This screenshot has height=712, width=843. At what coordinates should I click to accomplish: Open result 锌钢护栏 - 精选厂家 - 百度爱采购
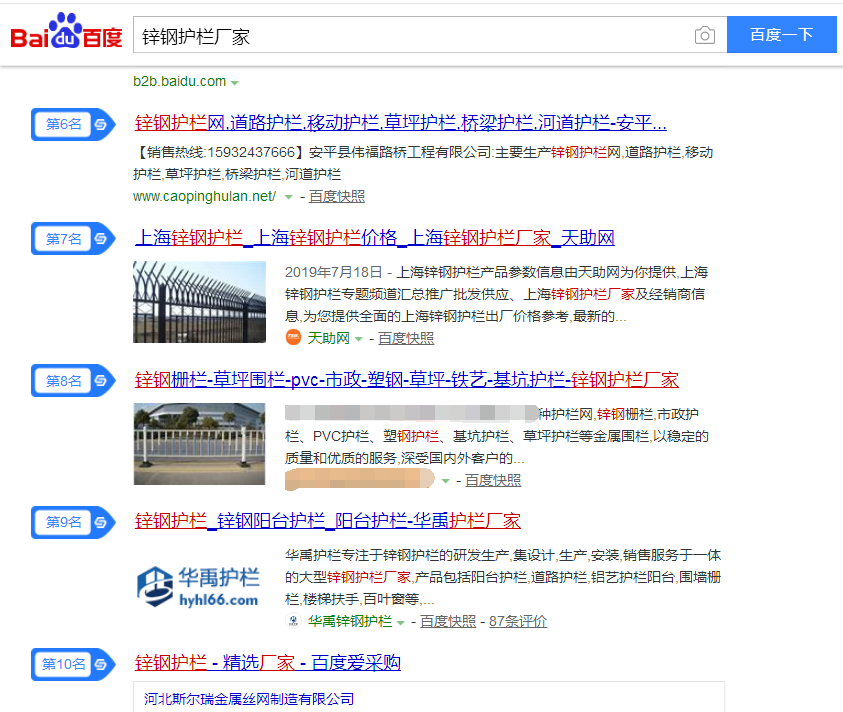click(x=268, y=663)
